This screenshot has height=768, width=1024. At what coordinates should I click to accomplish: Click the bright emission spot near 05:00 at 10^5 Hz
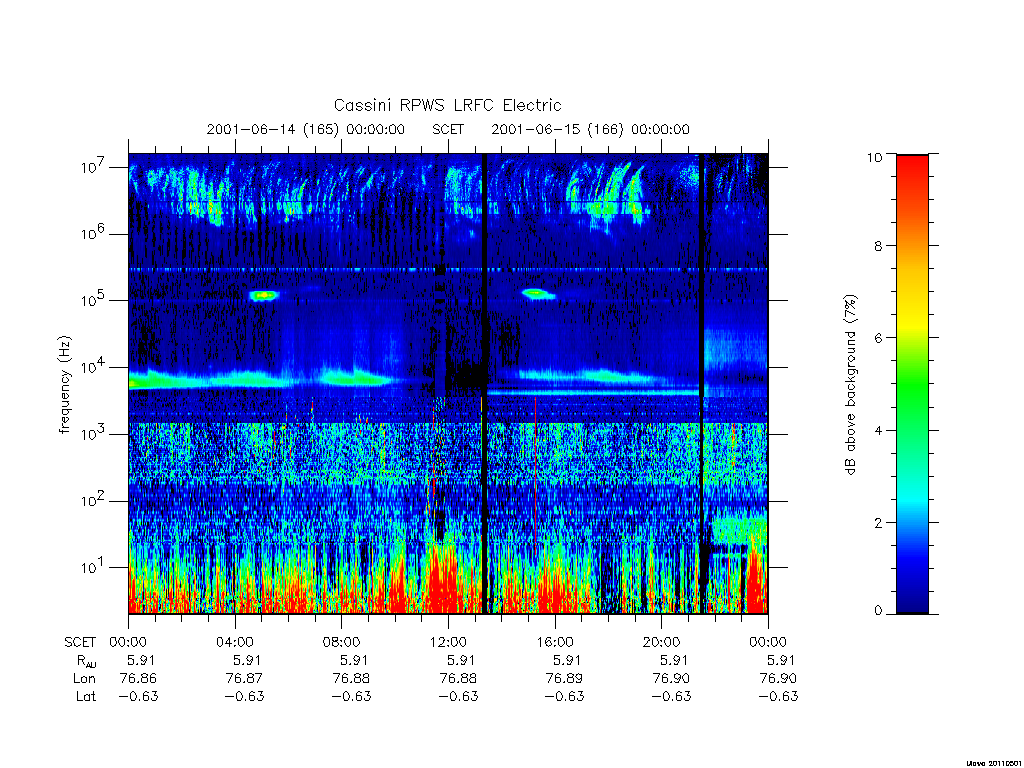pos(264,295)
